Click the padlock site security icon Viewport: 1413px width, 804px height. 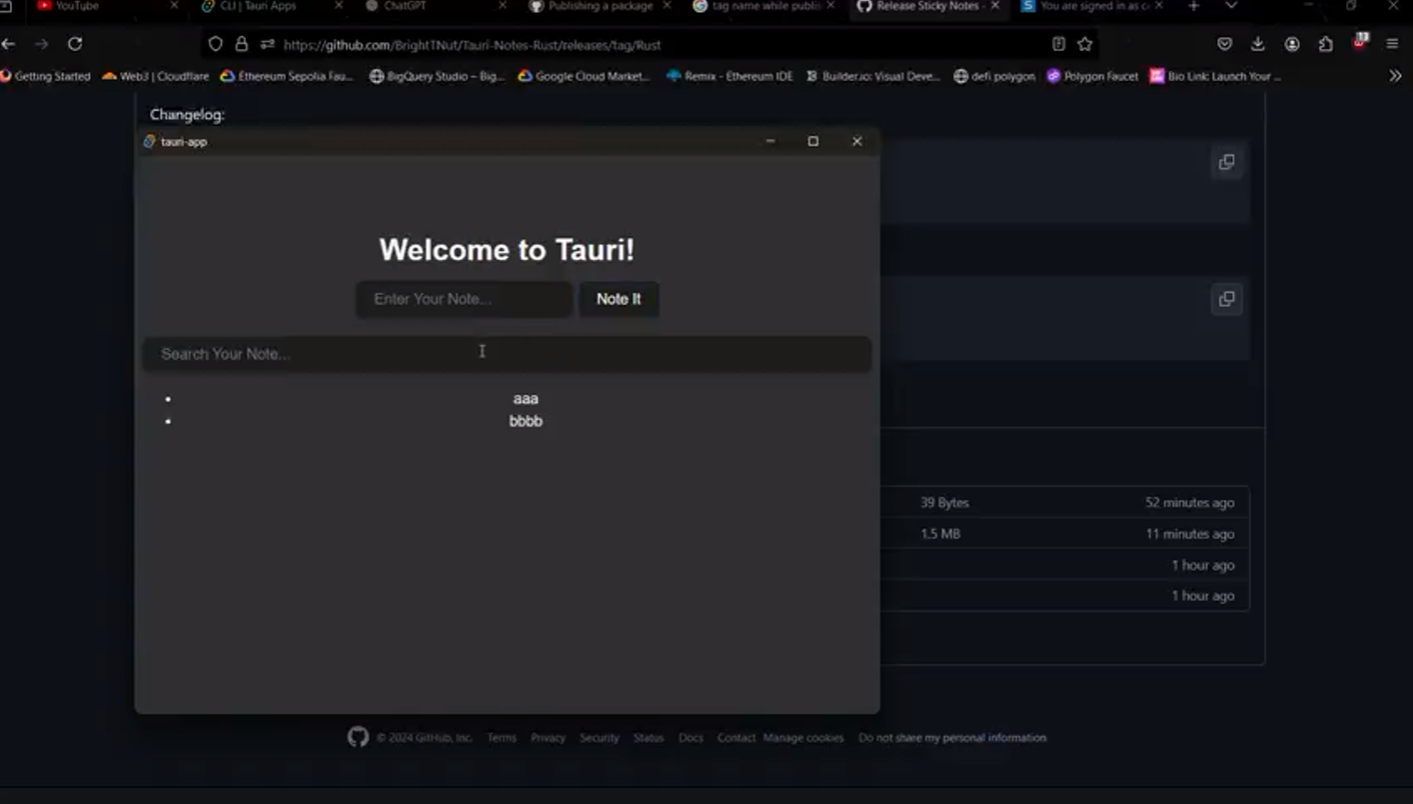click(241, 44)
